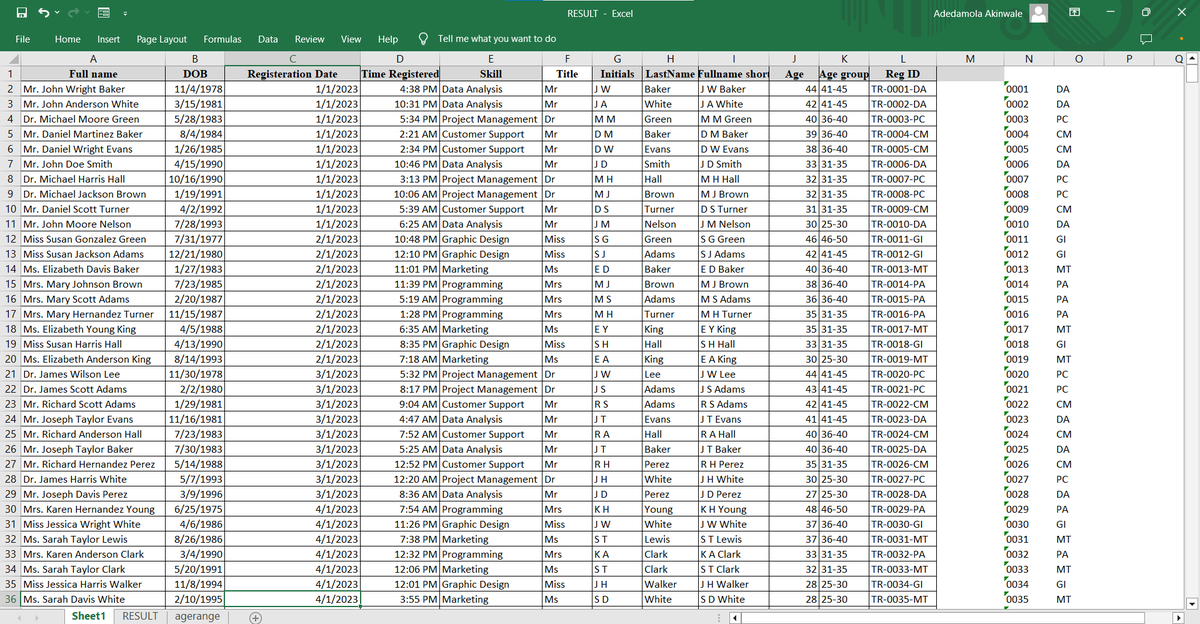Select column L header

tap(903, 59)
